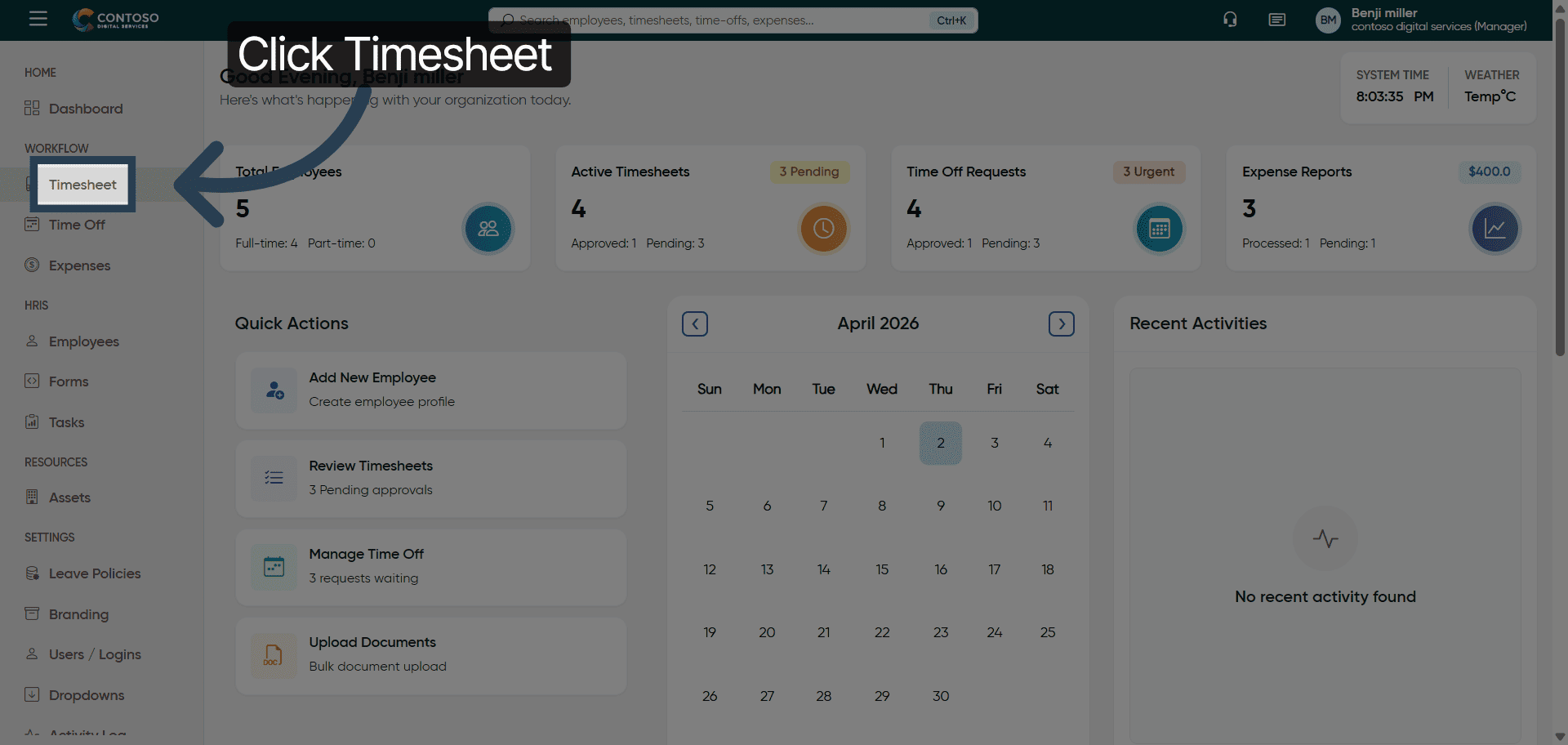1568x745 pixels.
Task: Open the headset support icon
Action: 1230,20
